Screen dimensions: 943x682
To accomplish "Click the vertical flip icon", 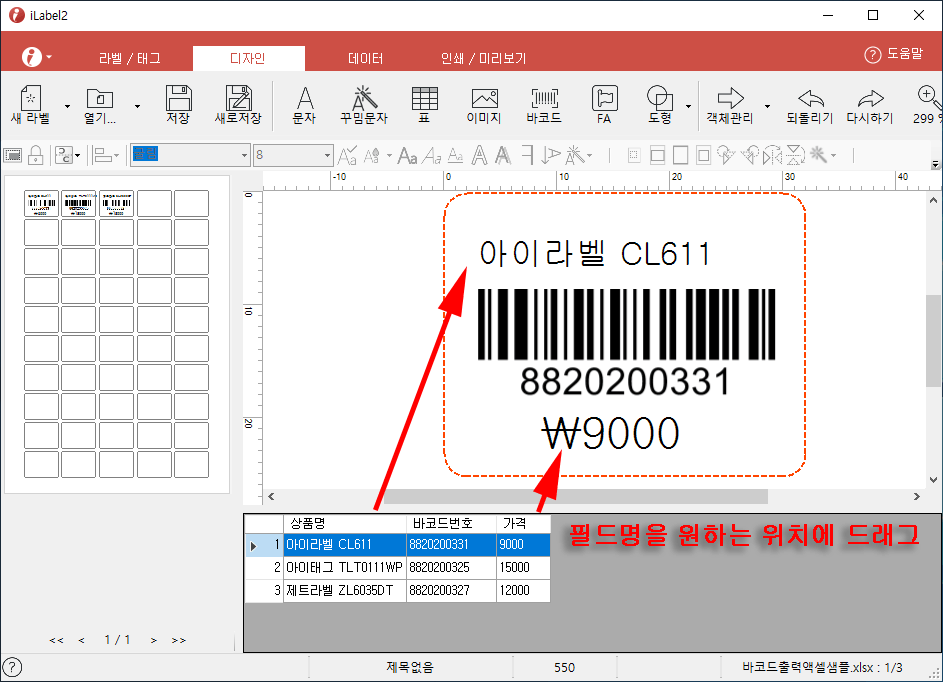I will point(795,156).
